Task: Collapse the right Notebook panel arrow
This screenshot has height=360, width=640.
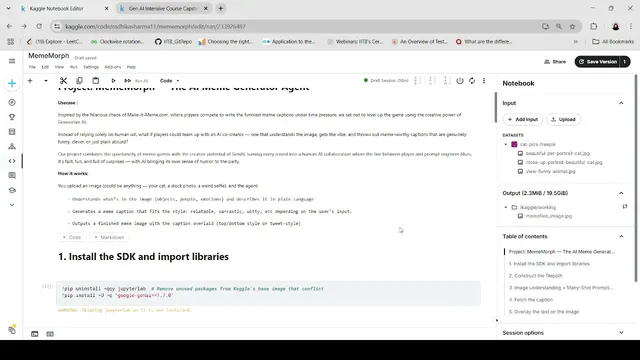Action: (x=497, y=320)
